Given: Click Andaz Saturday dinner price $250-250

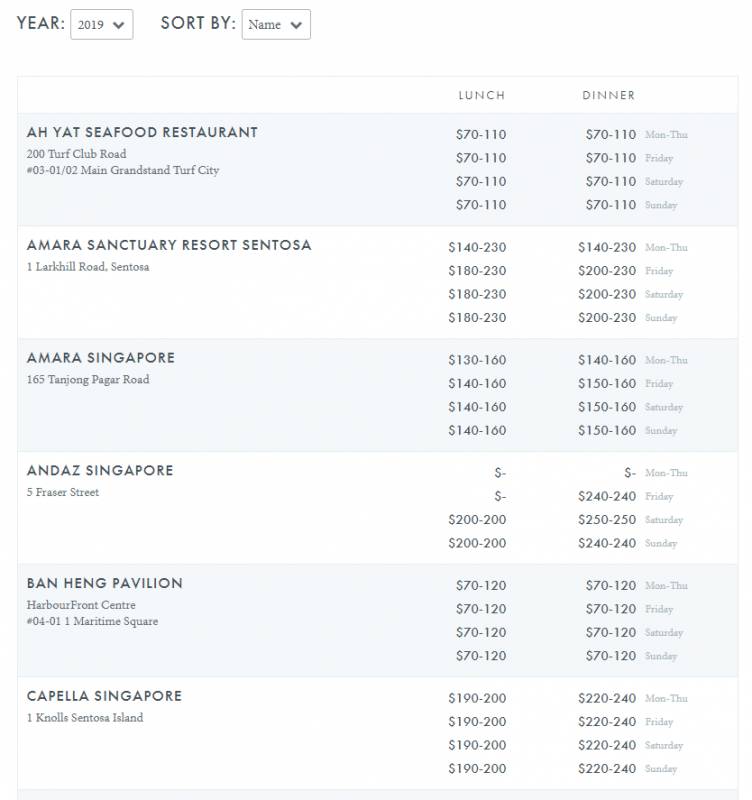Looking at the screenshot, I should (606, 520).
